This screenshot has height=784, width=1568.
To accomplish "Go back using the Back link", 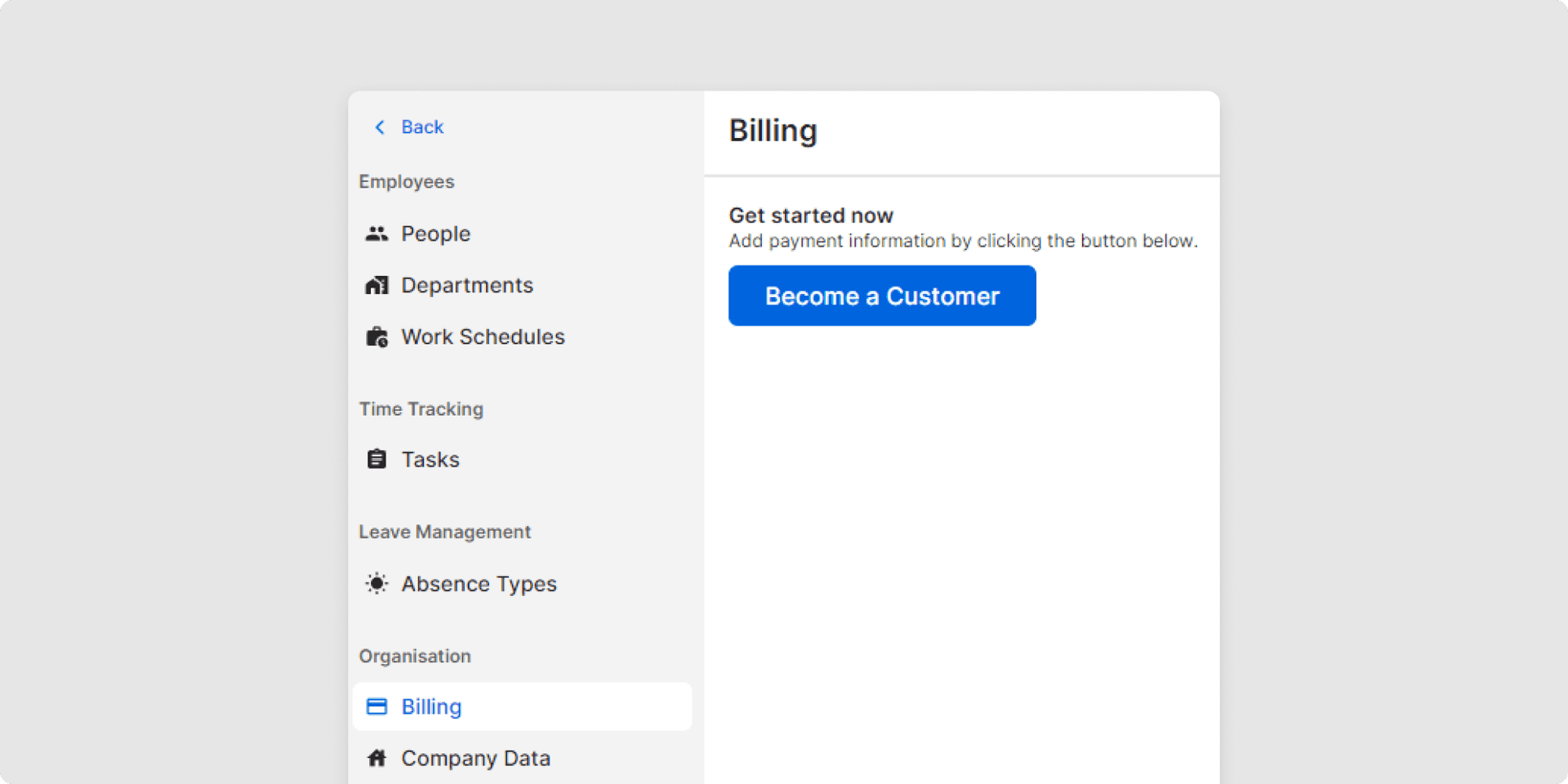I will 422,127.
